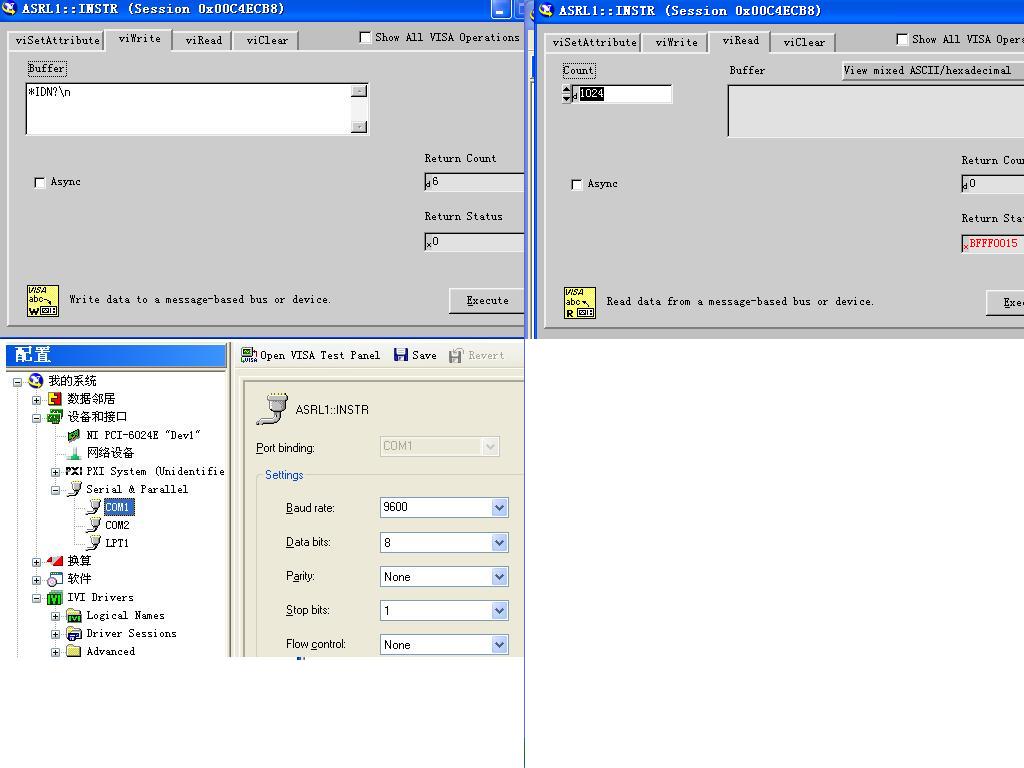Click the Scales icon in tree
This screenshot has height=768, width=1024.
click(x=55, y=560)
